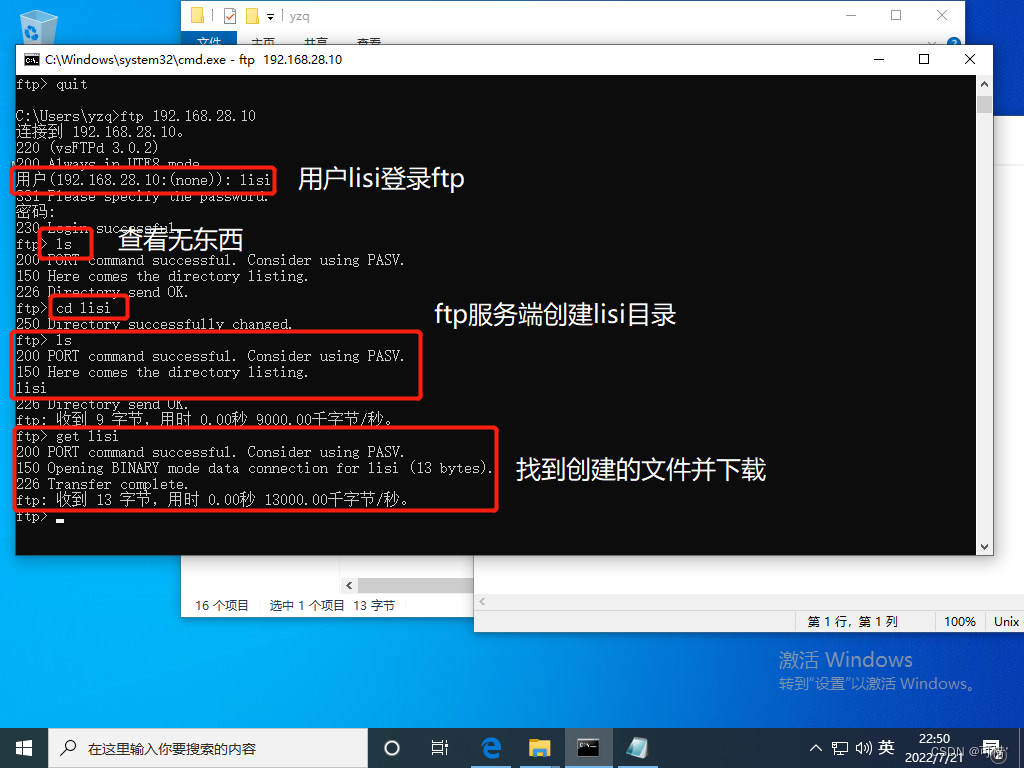1024x768 pixels.
Task: Click the cmd.exe icon in its title bar
Action: point(31,59)
